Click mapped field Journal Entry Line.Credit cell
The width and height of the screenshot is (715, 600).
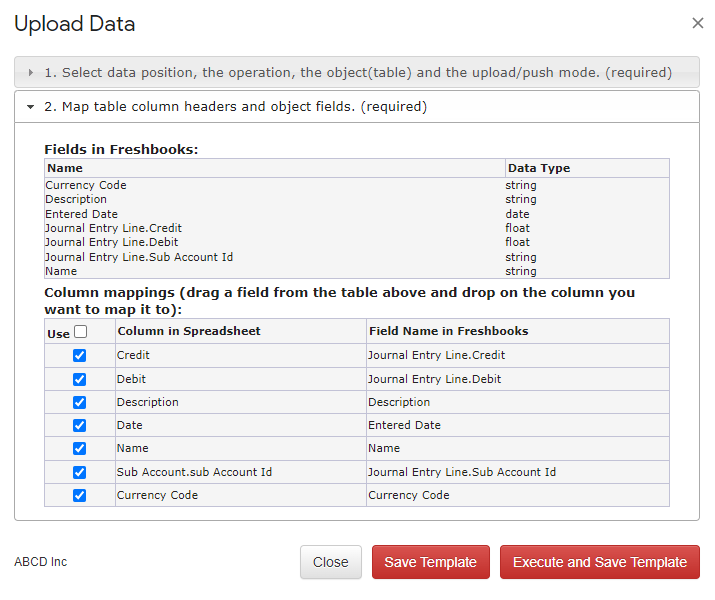click(x=518, y=355)
